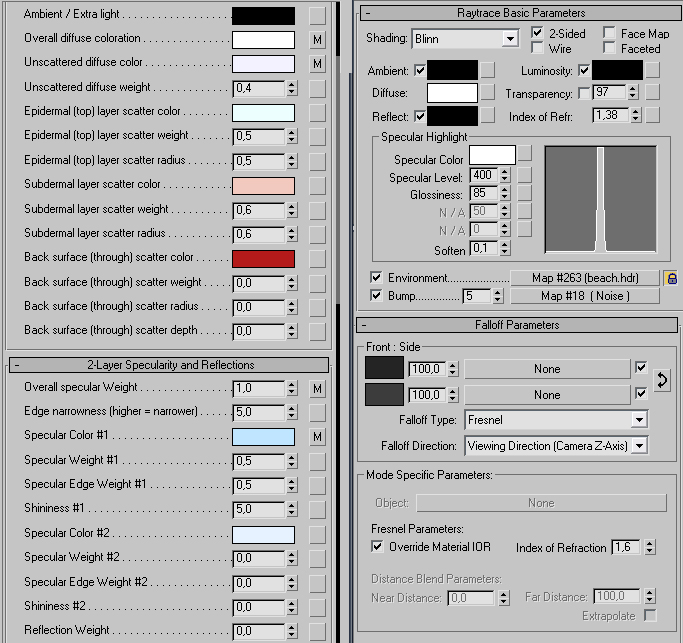This screenshot has height=643, width=683.
Task: Click the second Front:Side None map button
Action: point(547,395)
